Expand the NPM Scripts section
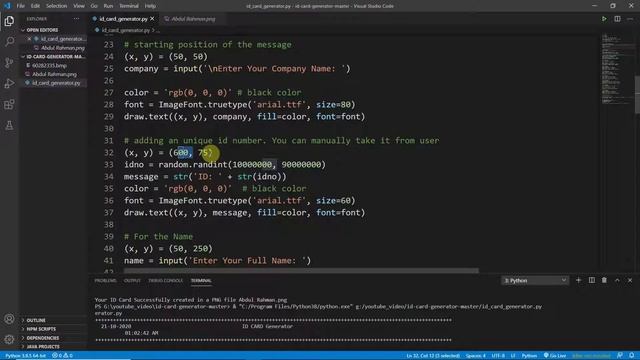 click(x=41, y=329)
